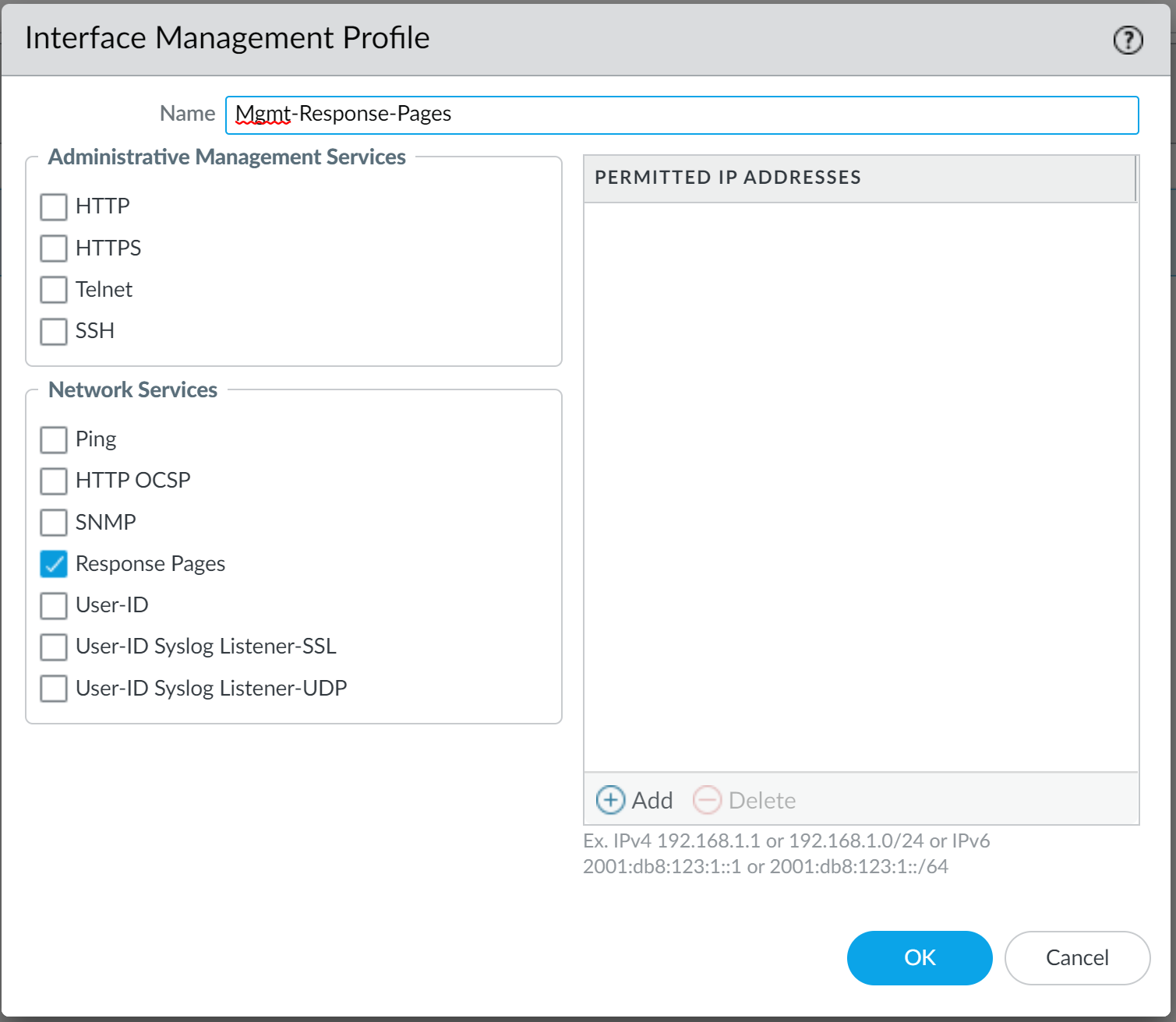
Task: Click the Add link to insert an IP
Action: pyautogui.click(x=652, y=800)
